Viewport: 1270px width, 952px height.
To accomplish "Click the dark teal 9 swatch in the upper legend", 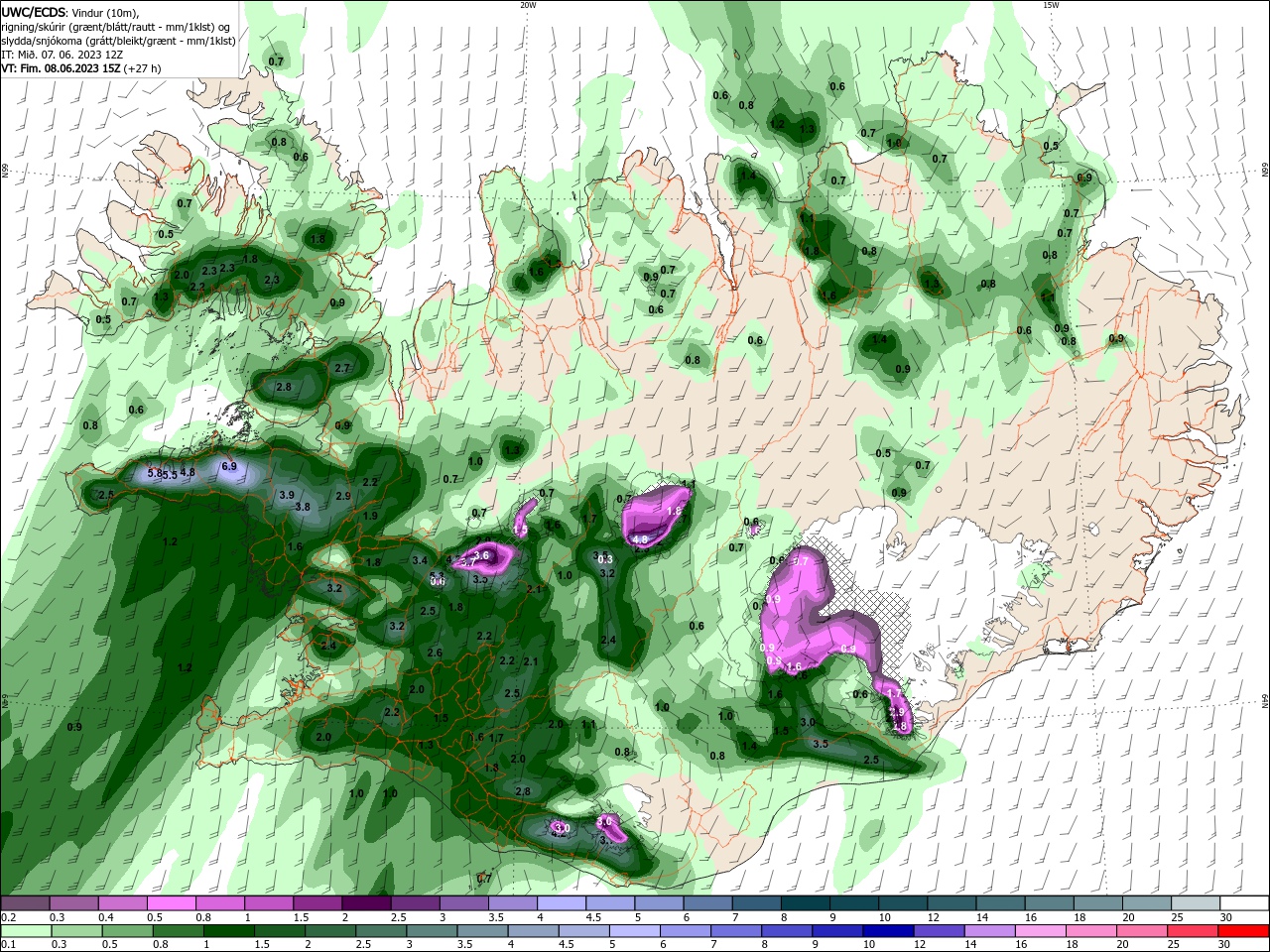I will click(854, 903).
